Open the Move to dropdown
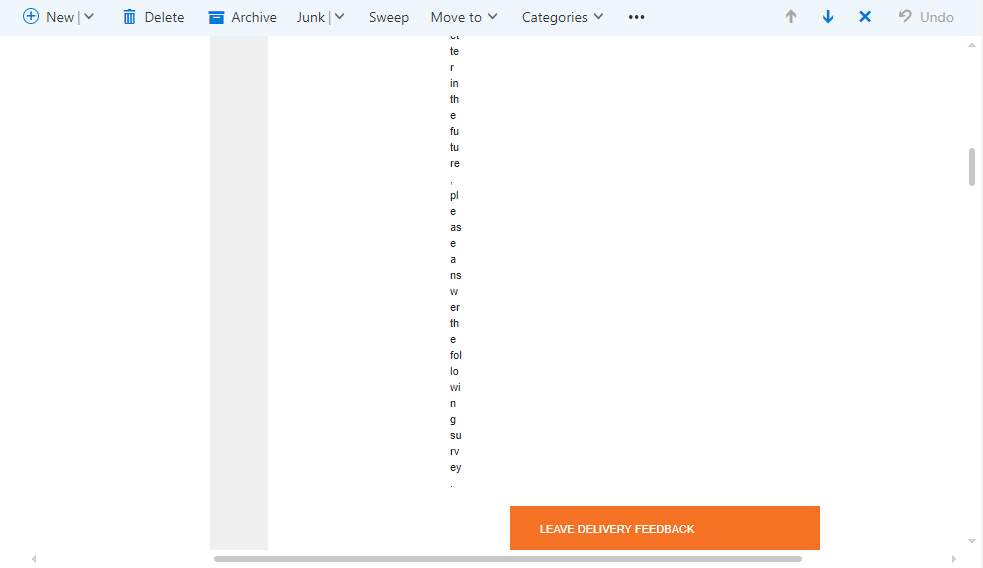The width and height of the screenshot is (983, 568). 464,17
